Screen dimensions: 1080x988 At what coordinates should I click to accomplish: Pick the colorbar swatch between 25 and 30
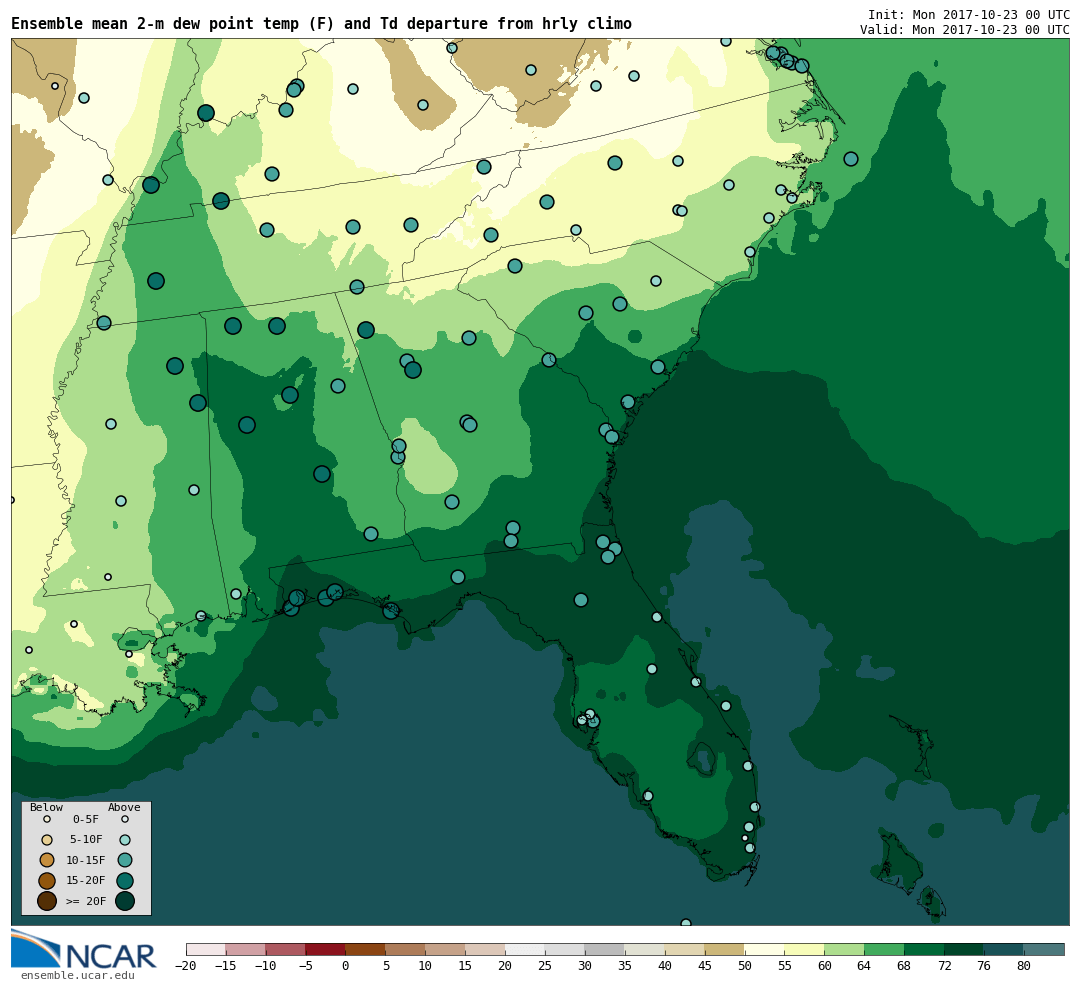pos(565,949)
